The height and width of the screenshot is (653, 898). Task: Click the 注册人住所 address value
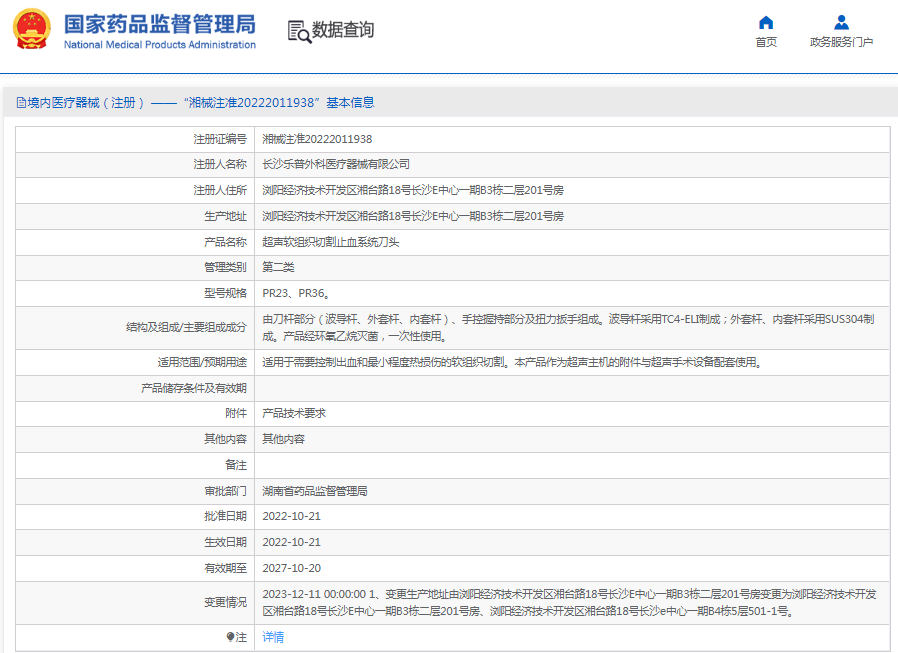[x=413, y=190]
